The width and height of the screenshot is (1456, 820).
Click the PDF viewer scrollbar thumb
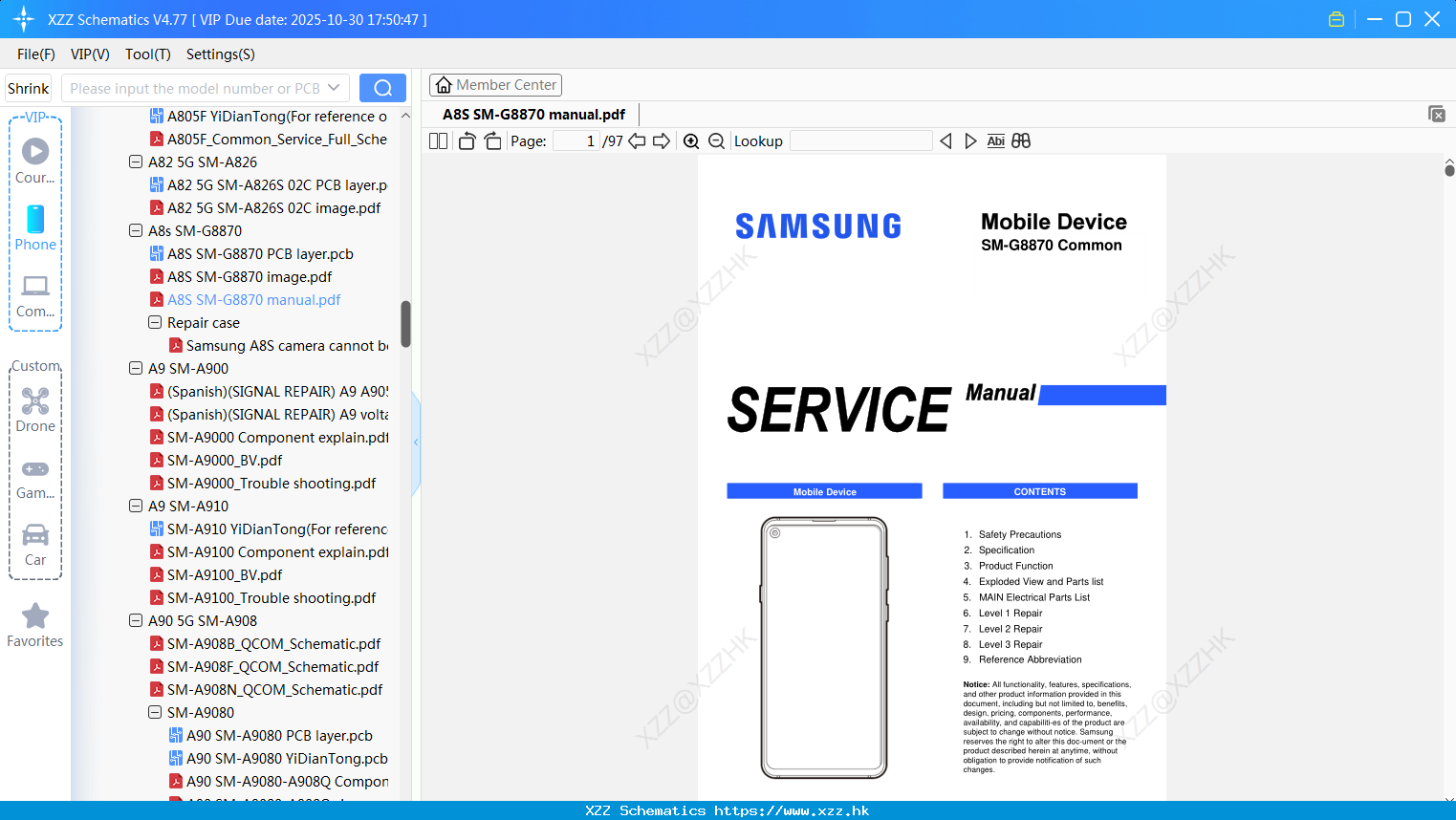[x=1449, y=170]
